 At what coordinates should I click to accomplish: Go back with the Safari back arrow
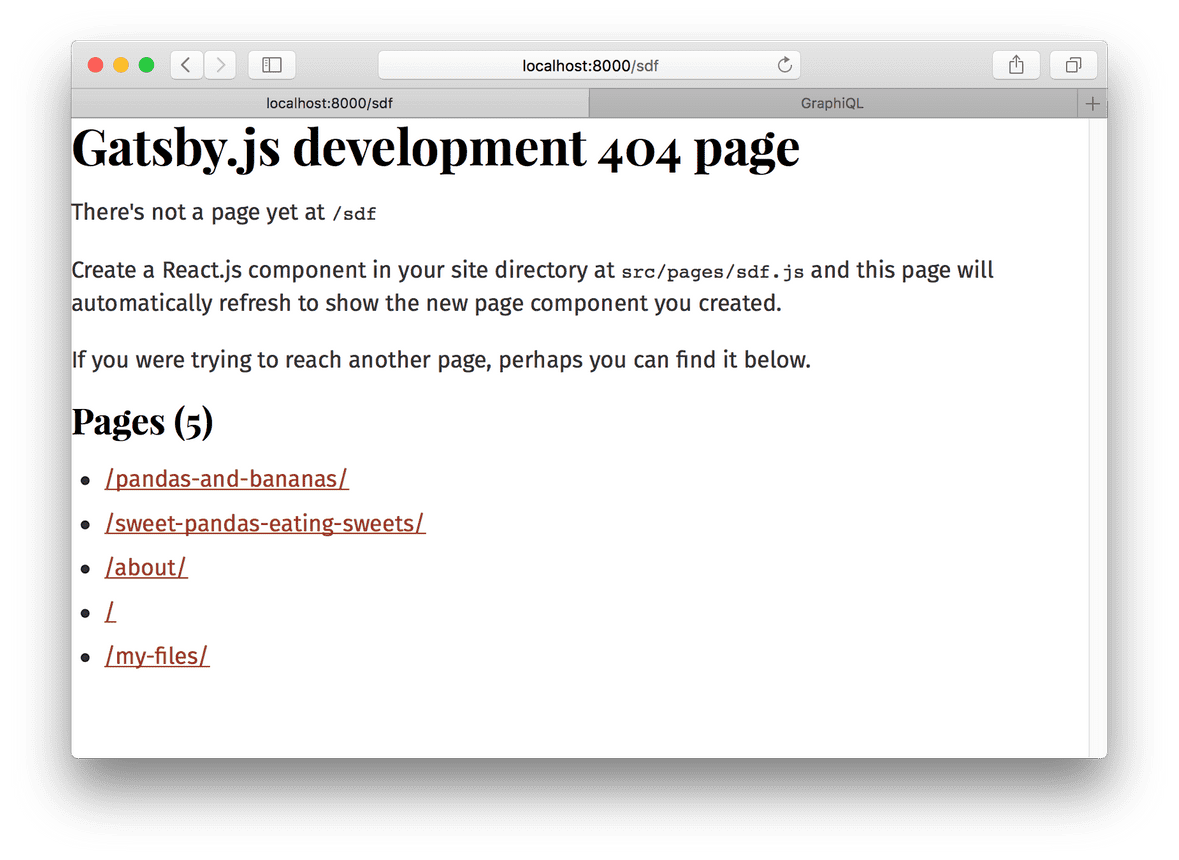click(186, 65)
